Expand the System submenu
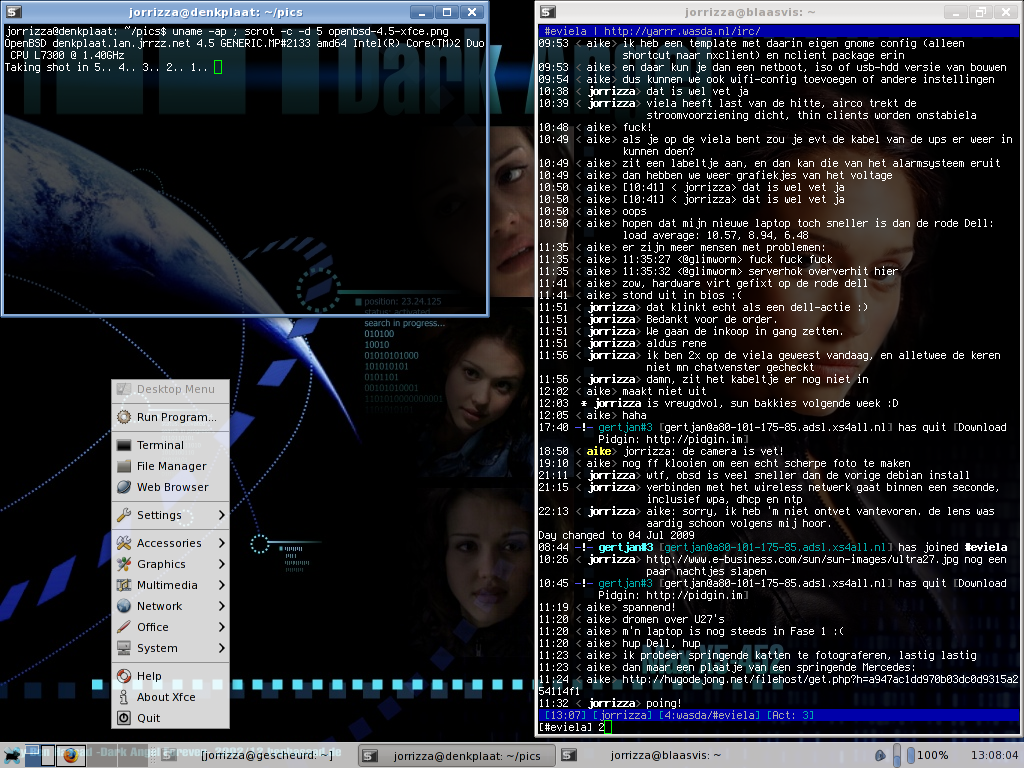 [x=170, y=648]
